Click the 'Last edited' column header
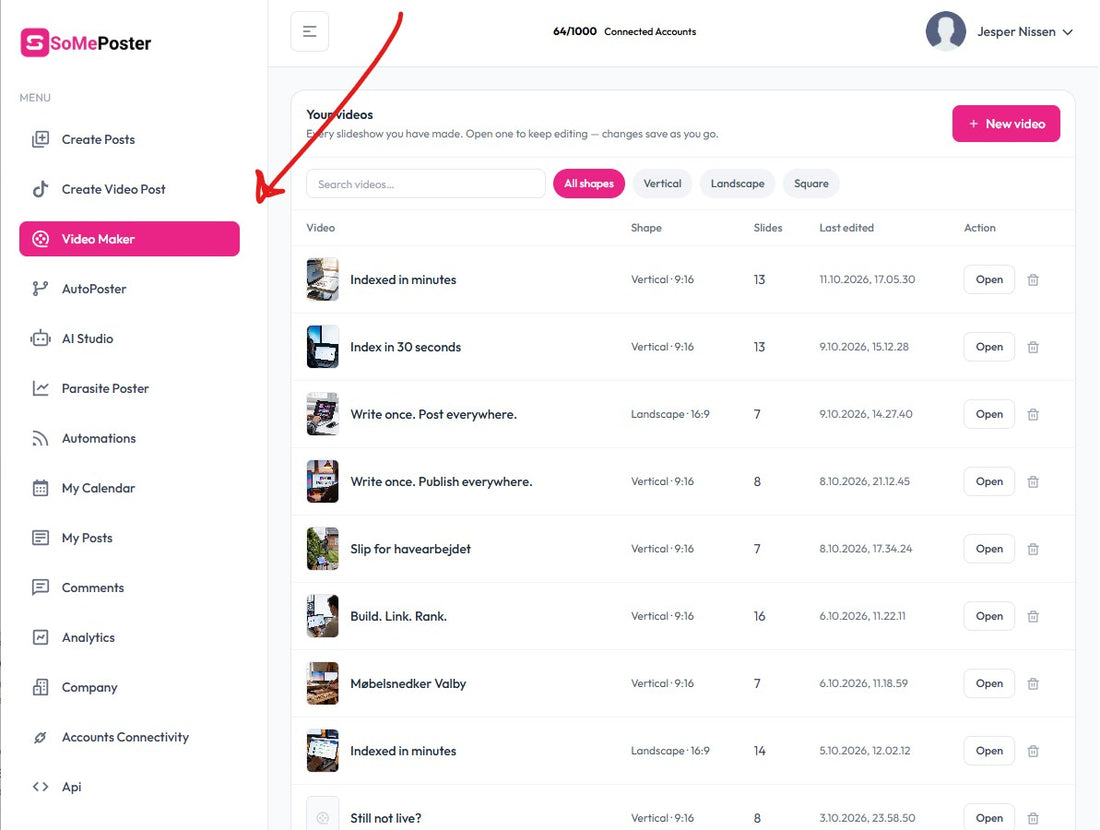This screenshot has height=830, width=1100. click(847, 228)
